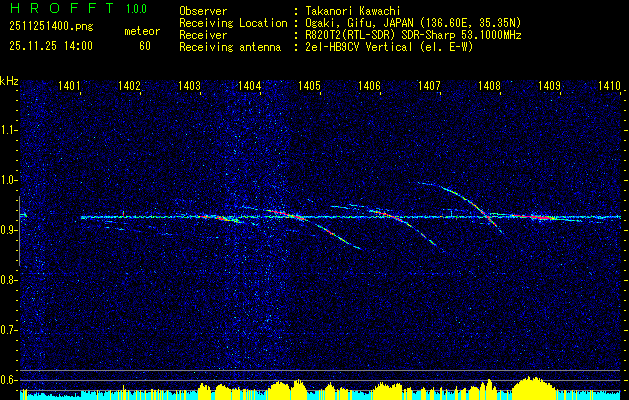The height and width of the screenshot is (400, 629).
Task: Click the 1406 time marker
Action: point(369,85)
